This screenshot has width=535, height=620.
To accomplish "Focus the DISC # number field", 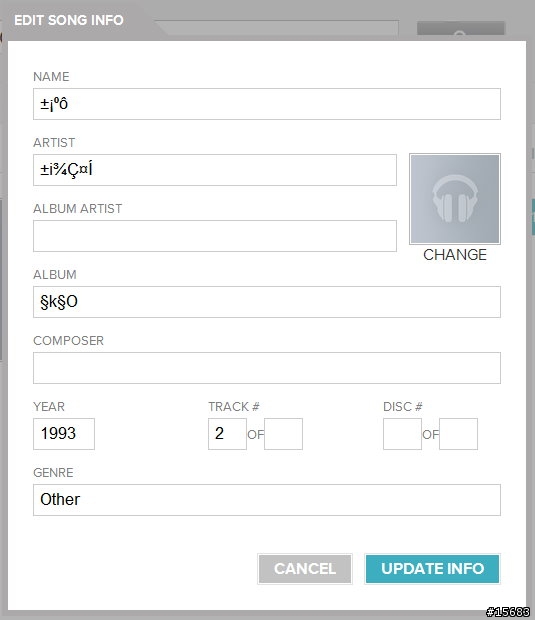I will click(402, 434).
